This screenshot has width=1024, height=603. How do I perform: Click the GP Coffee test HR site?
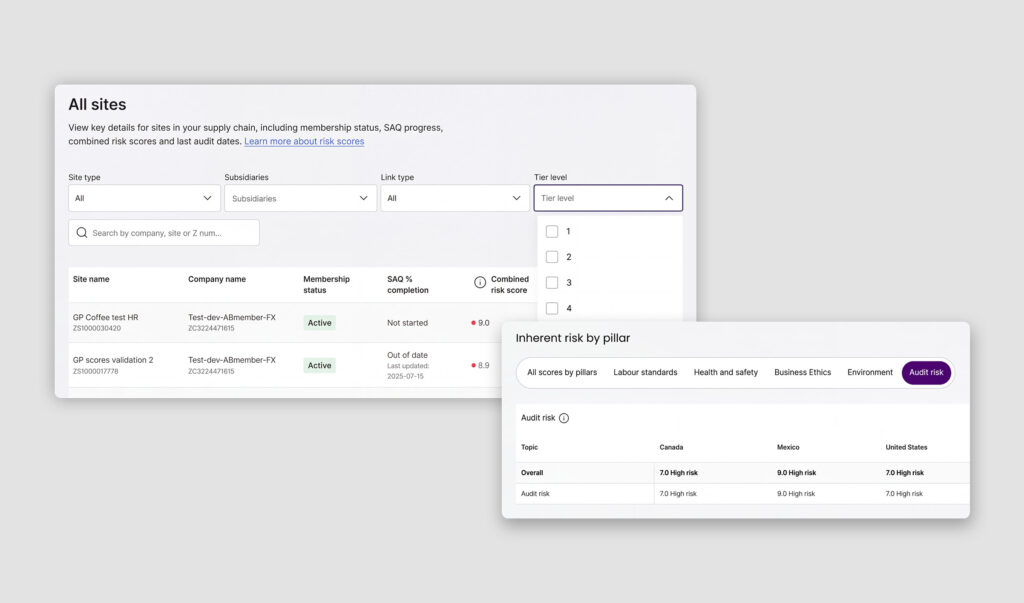[106, 318]
